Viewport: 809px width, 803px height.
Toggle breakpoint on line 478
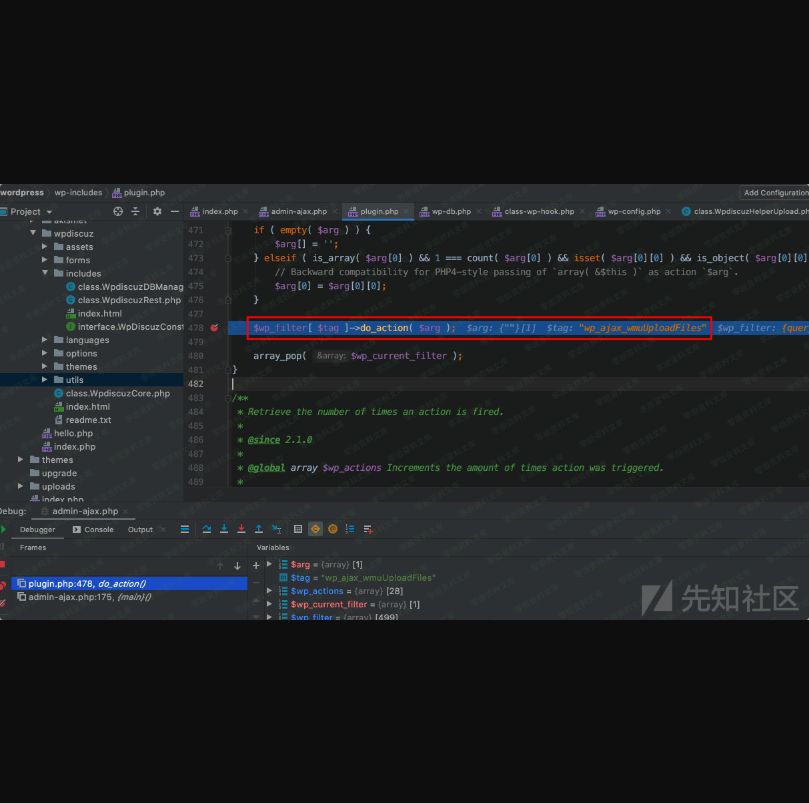click(x=214, y=327)
